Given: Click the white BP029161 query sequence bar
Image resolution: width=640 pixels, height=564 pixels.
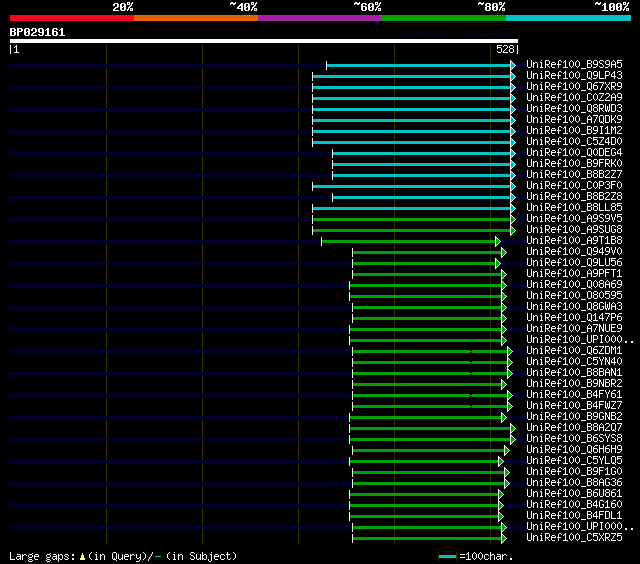Looking at the screenshot, I should pos(264,41).
